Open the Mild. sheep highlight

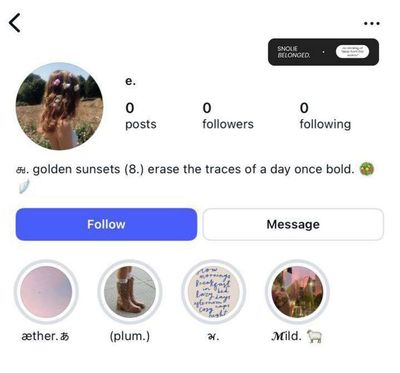[297, 292]
